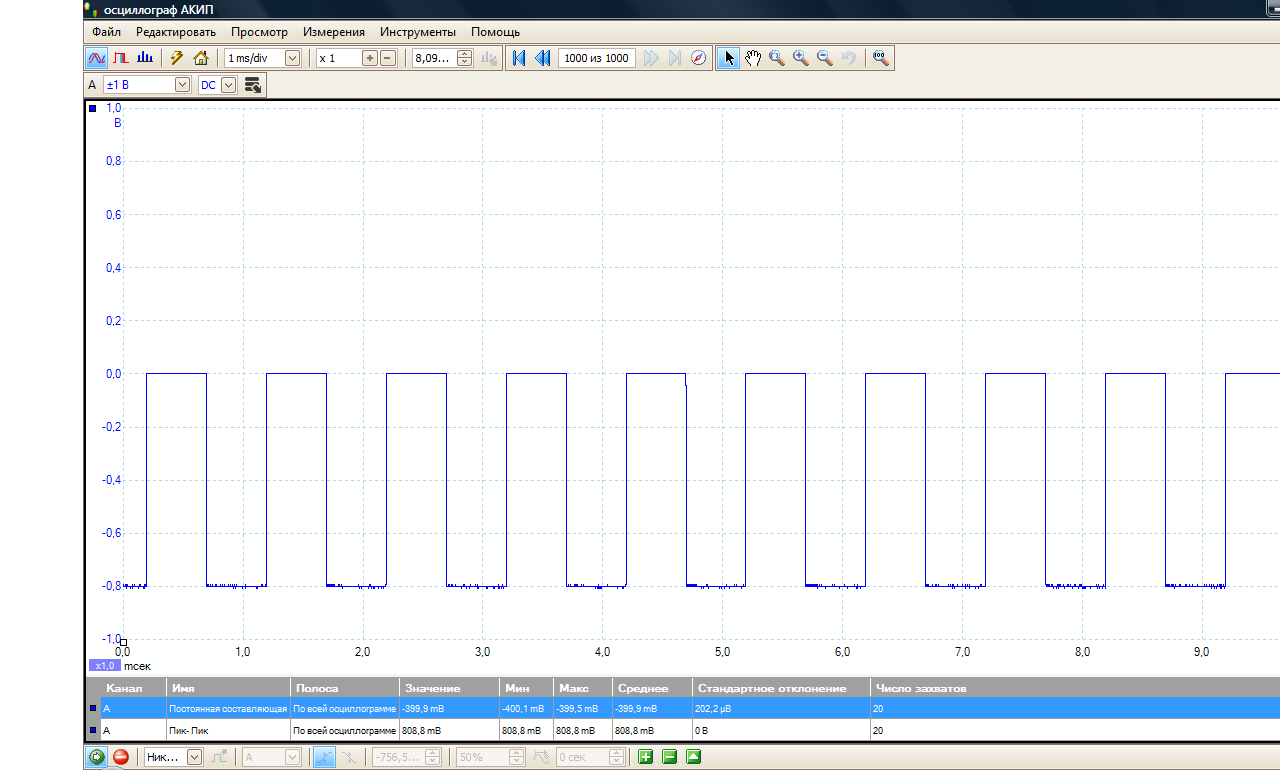Screen dimensions: 1280x770
Task: Delete measurement with green minus button
Action: pos(669,757)
